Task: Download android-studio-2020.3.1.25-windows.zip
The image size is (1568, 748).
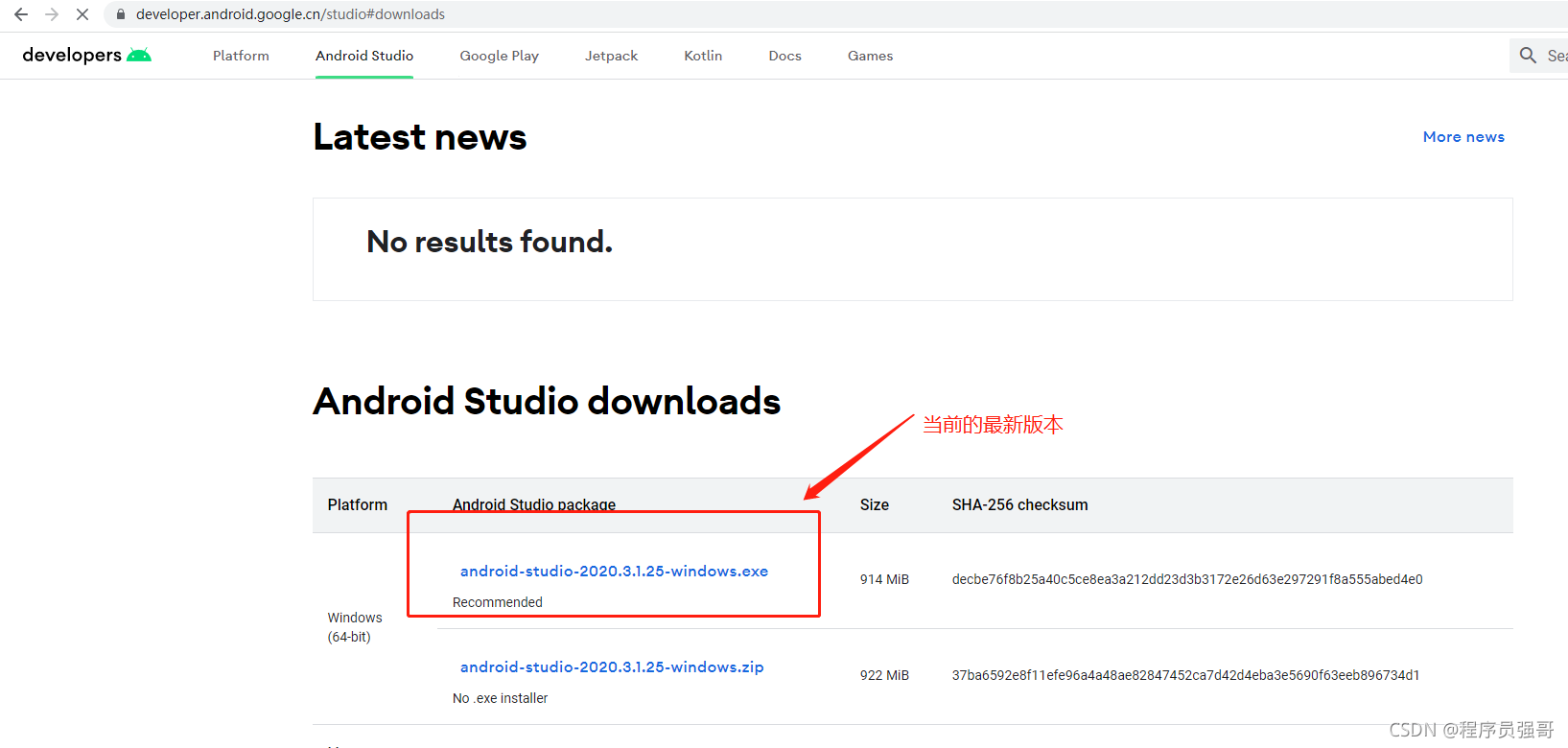Action: point(612,667)
